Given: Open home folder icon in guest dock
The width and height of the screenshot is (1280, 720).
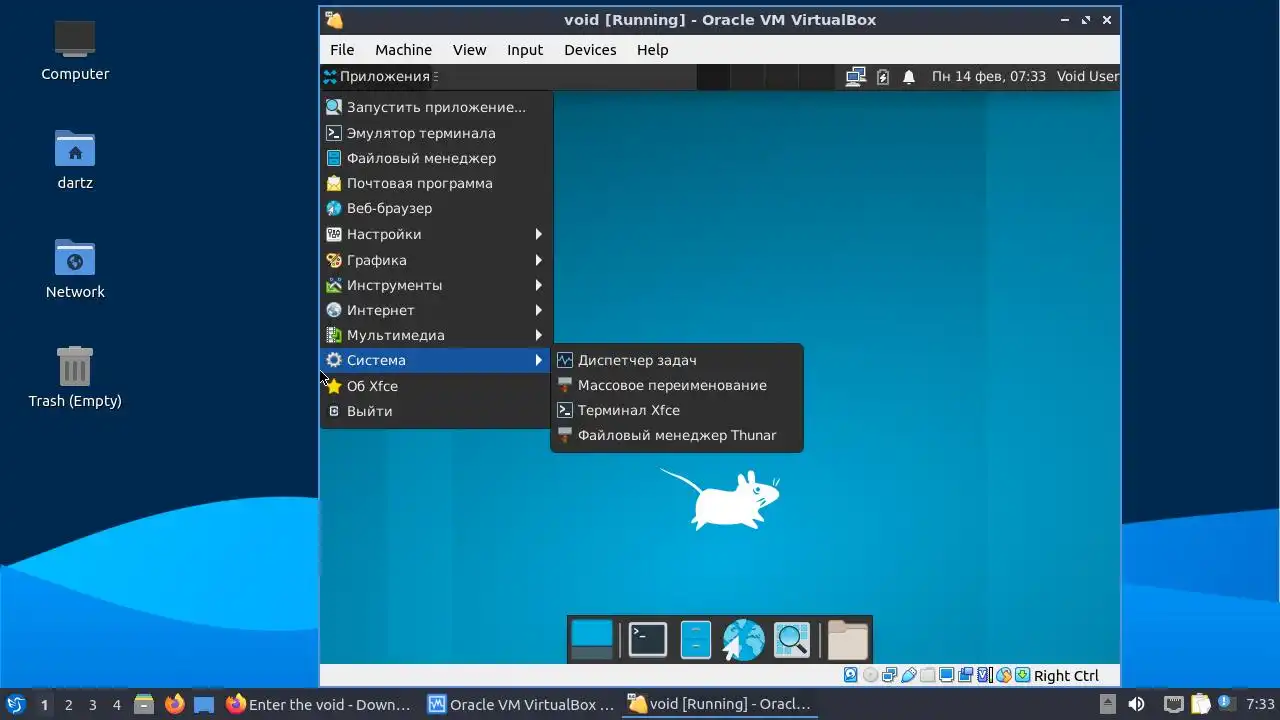Looking at the screenshot, I should (847, 640).
